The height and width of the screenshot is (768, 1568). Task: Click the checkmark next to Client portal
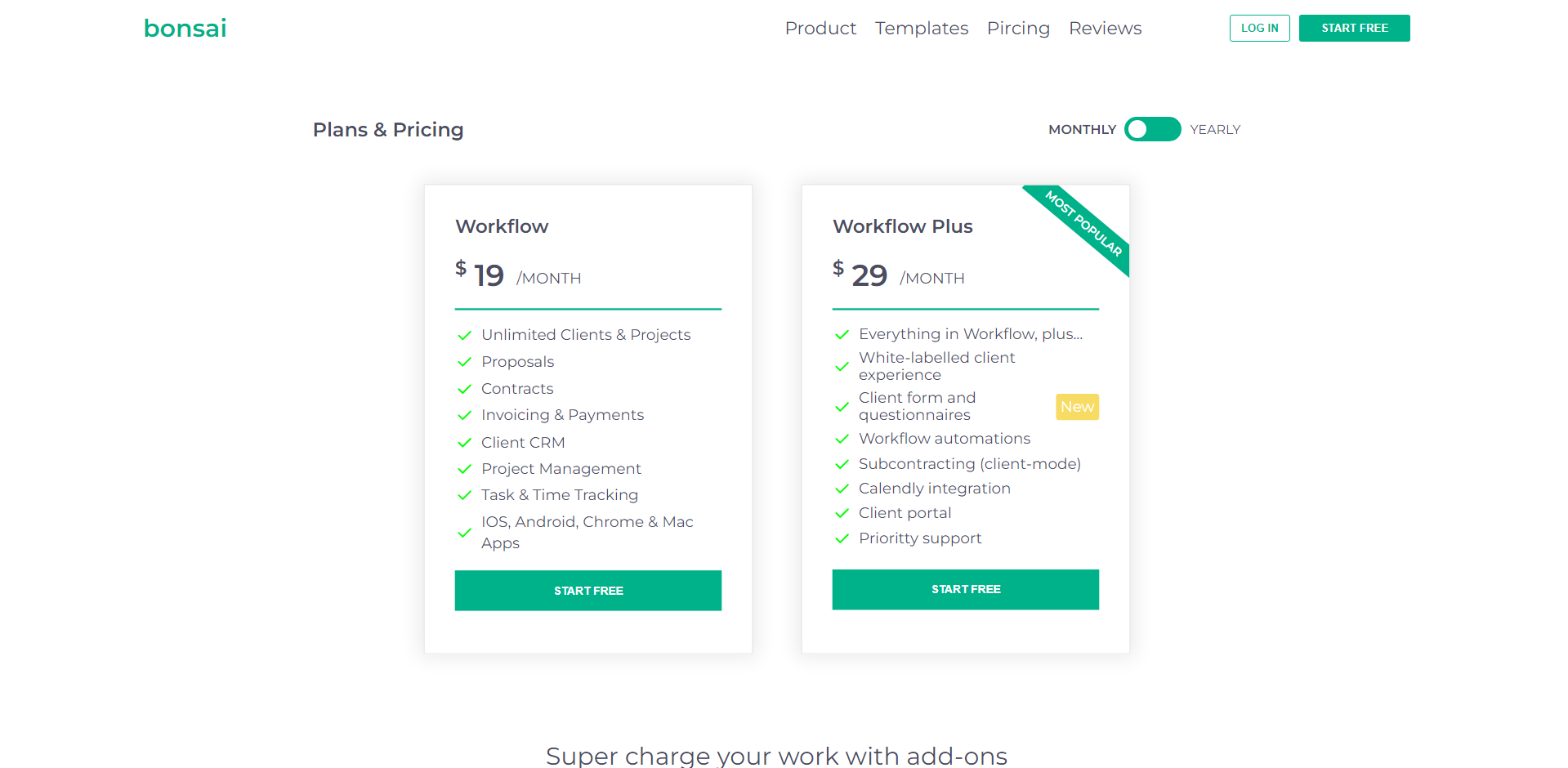[842, 513]
